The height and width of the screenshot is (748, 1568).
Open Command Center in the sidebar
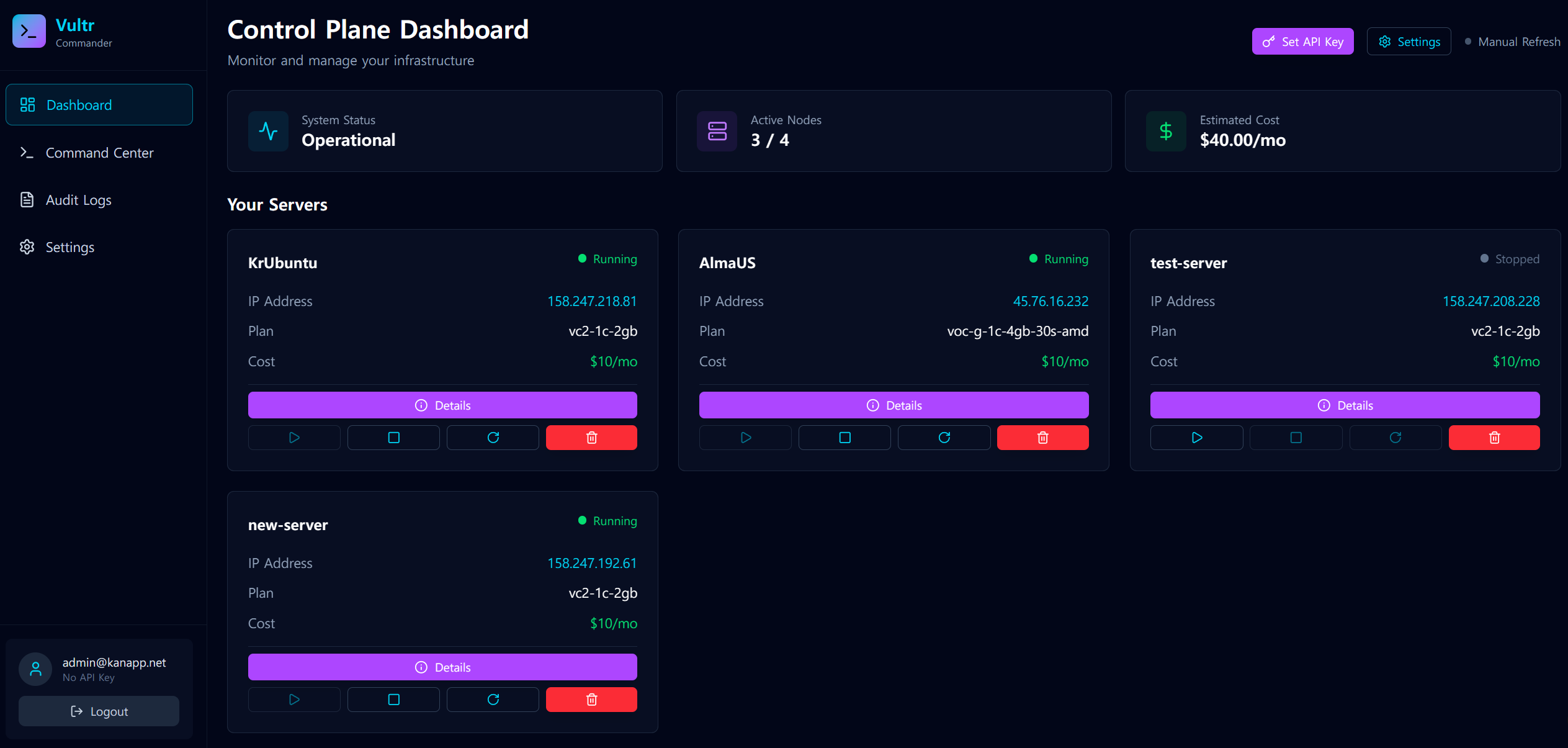point(99,153)
